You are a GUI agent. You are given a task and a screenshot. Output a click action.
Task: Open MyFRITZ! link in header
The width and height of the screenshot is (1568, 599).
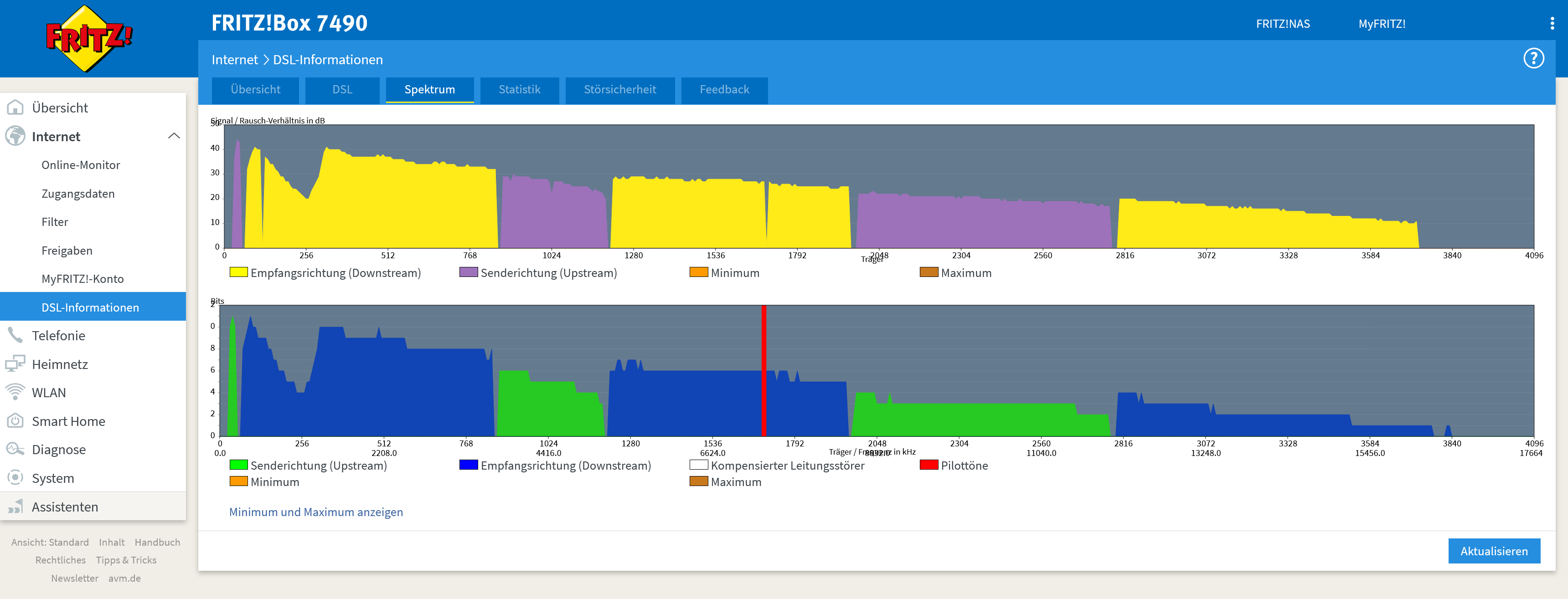tap(1382, 24)
